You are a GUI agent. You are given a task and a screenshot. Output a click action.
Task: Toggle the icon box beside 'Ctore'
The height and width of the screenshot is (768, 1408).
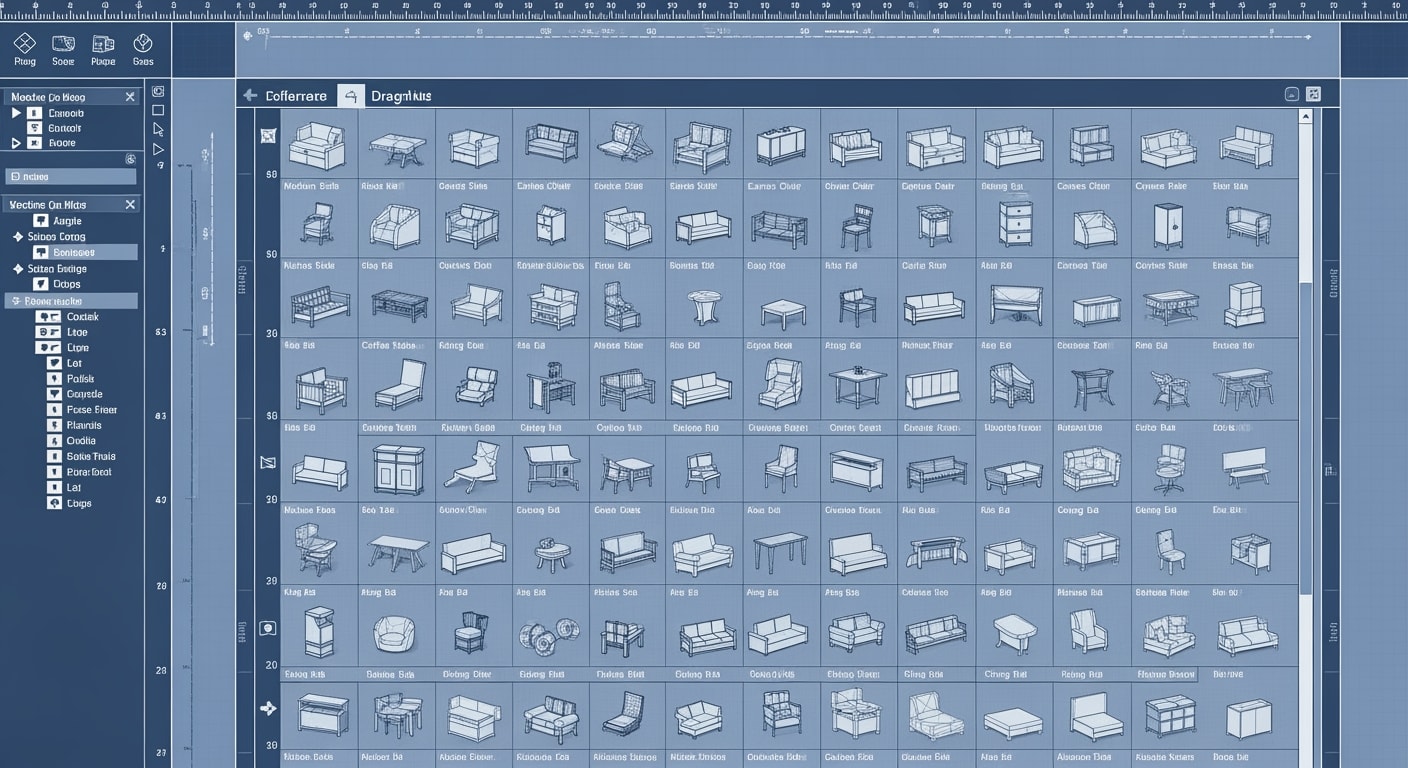pos(48,348)
